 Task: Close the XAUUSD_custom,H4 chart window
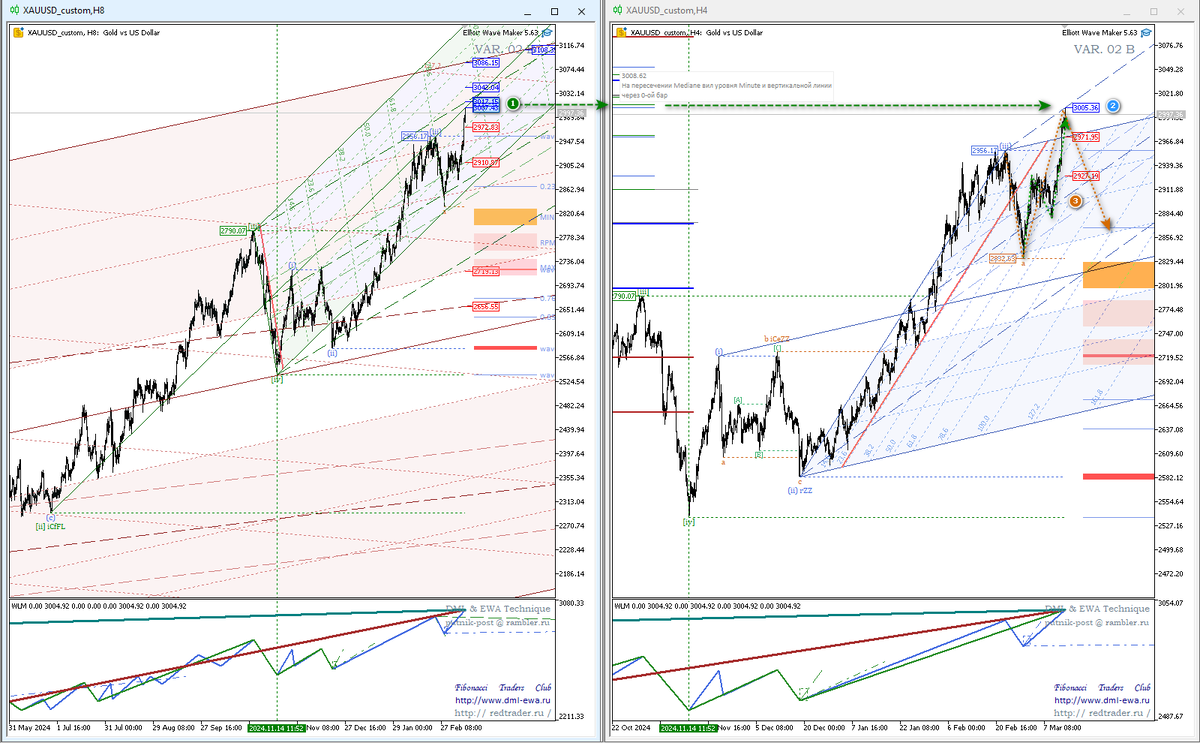[1180, 10]
